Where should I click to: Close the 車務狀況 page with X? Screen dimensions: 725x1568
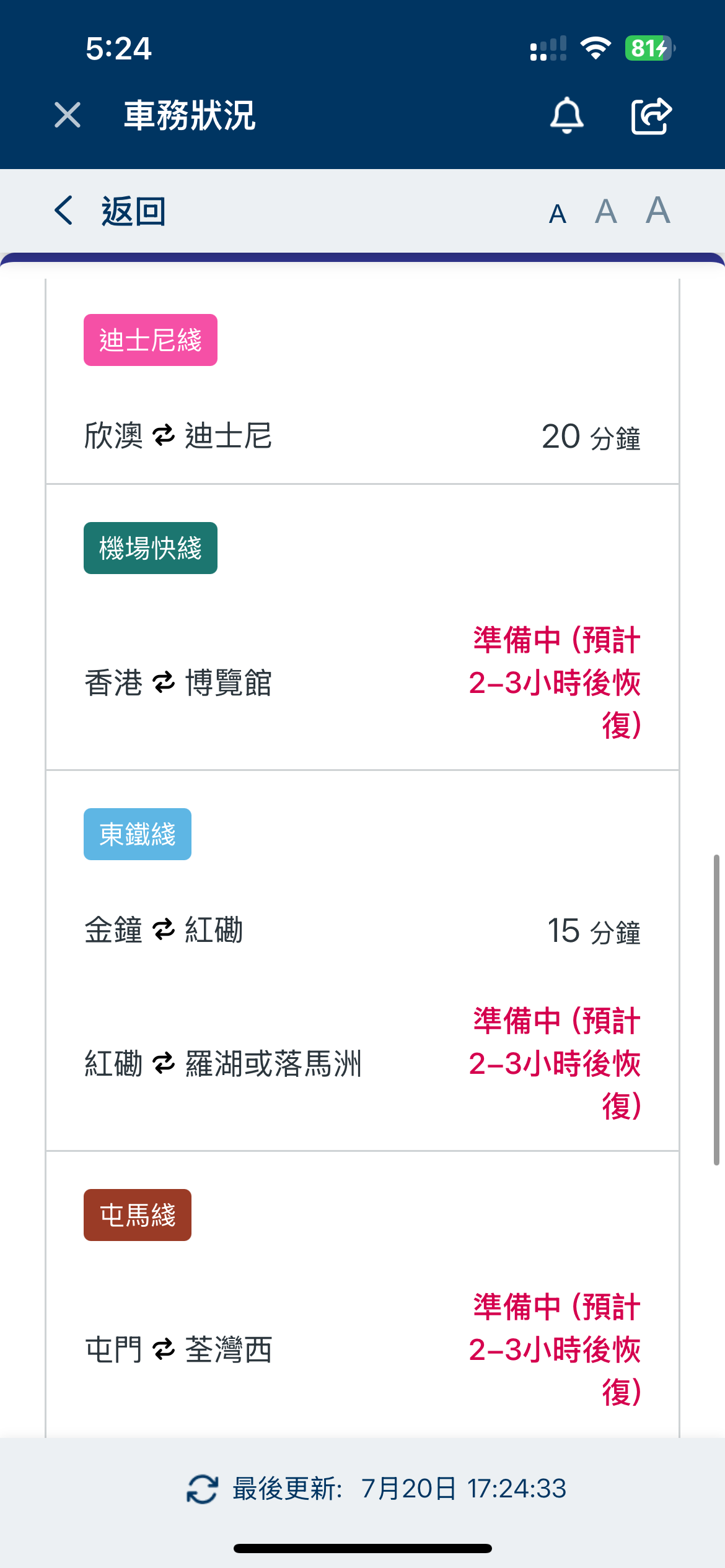click(68, 115)
